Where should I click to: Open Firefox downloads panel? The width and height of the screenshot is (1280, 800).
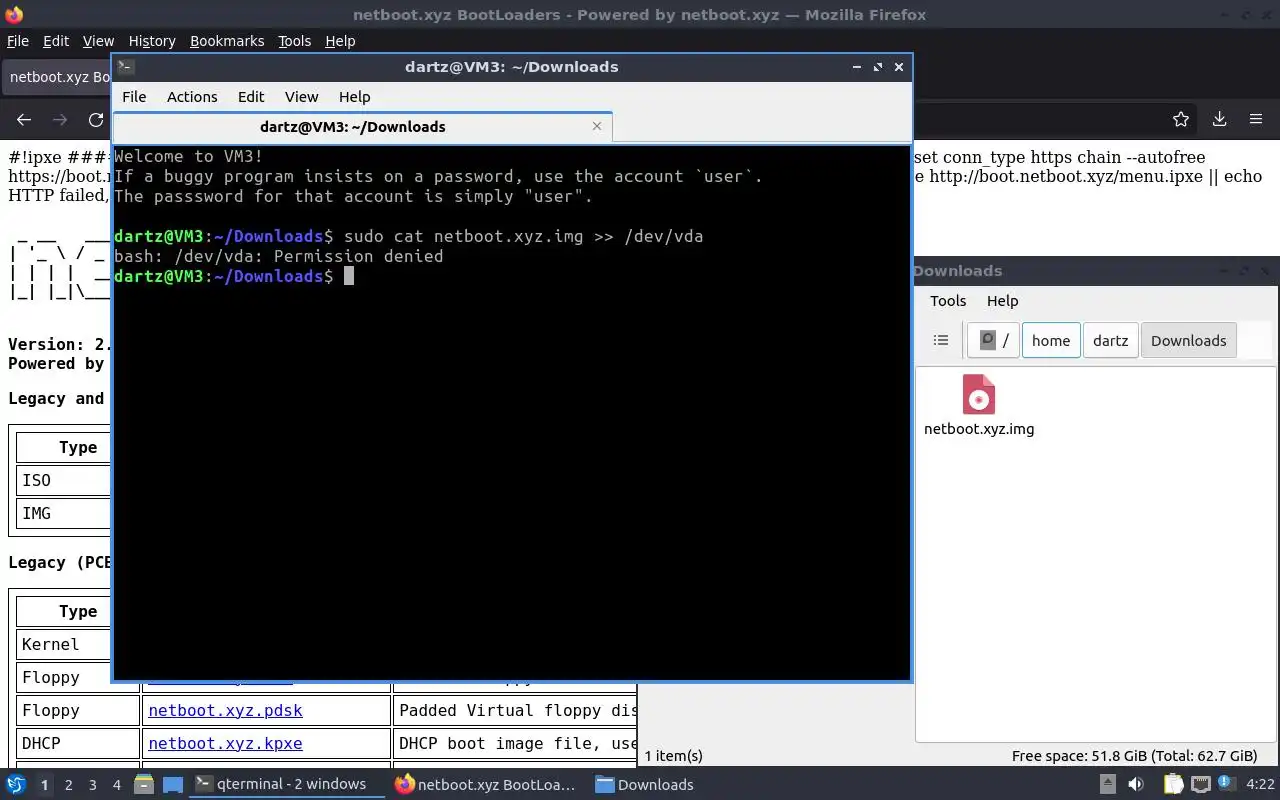tap(1219, 119)
